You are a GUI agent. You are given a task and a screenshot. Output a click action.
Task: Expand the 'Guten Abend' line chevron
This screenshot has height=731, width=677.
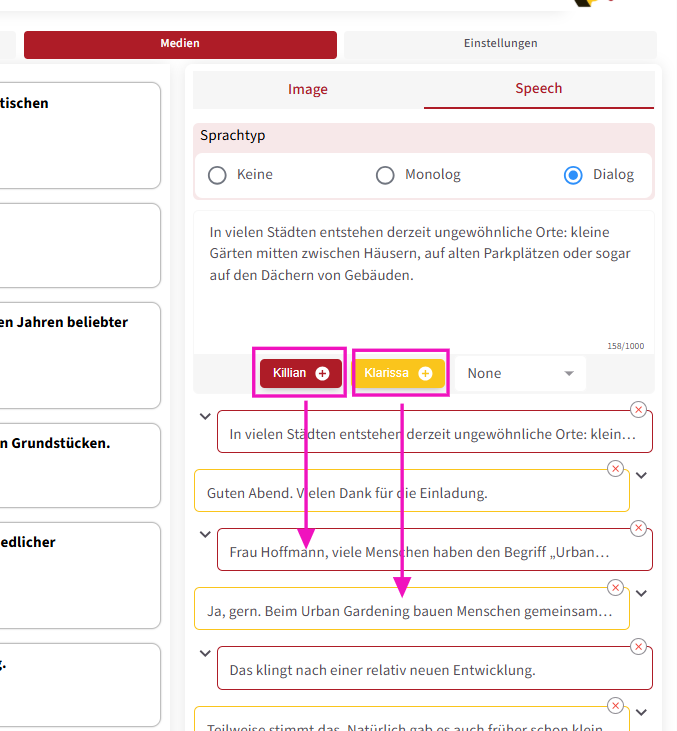pos(642,475)
